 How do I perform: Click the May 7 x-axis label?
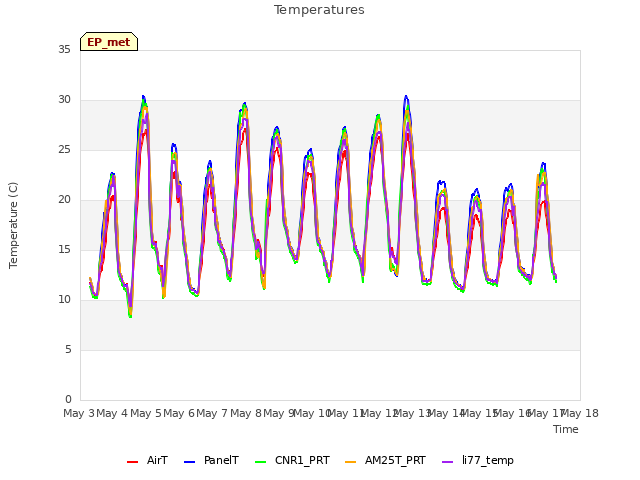point(212,413)
